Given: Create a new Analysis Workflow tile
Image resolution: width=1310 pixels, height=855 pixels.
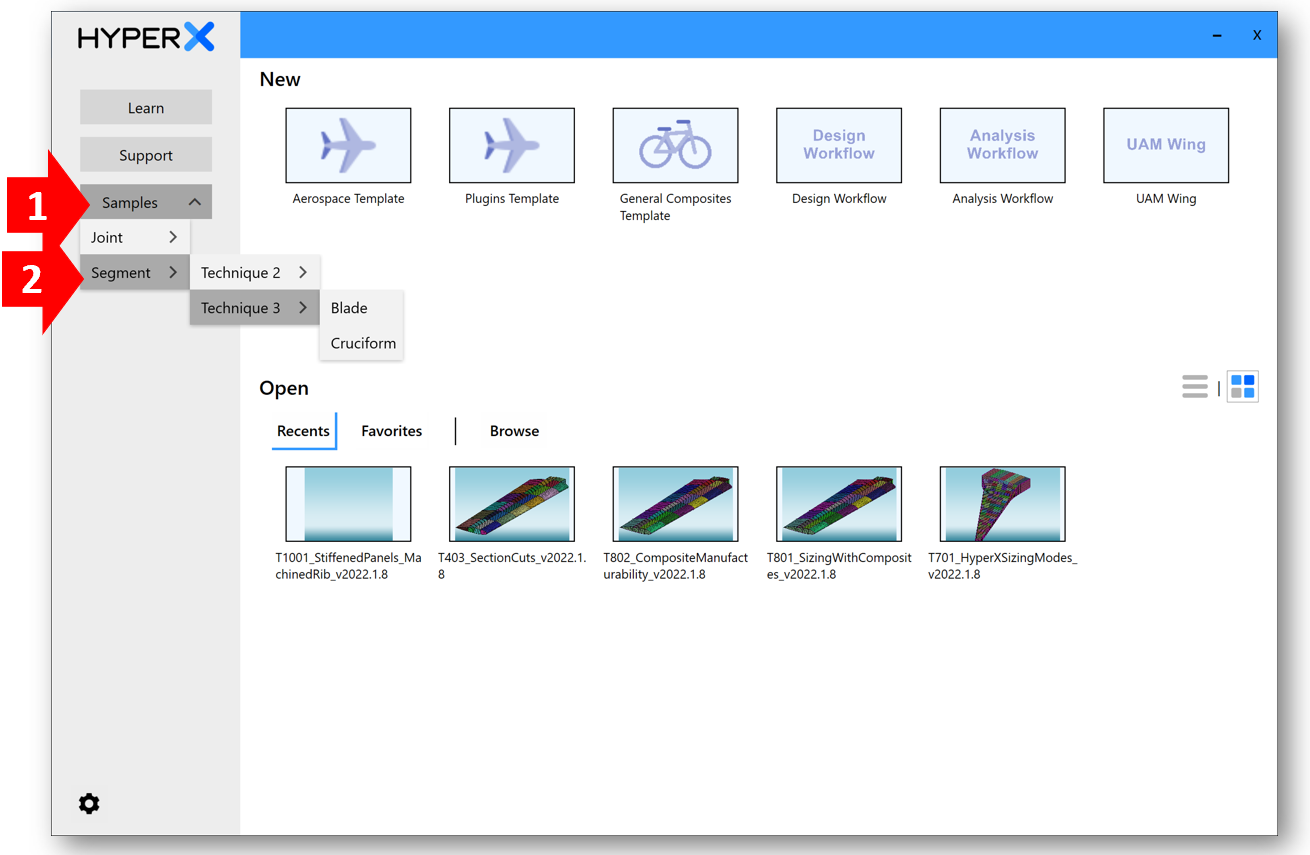Looking at the screenshot, I should click(x=1003, y=146).
